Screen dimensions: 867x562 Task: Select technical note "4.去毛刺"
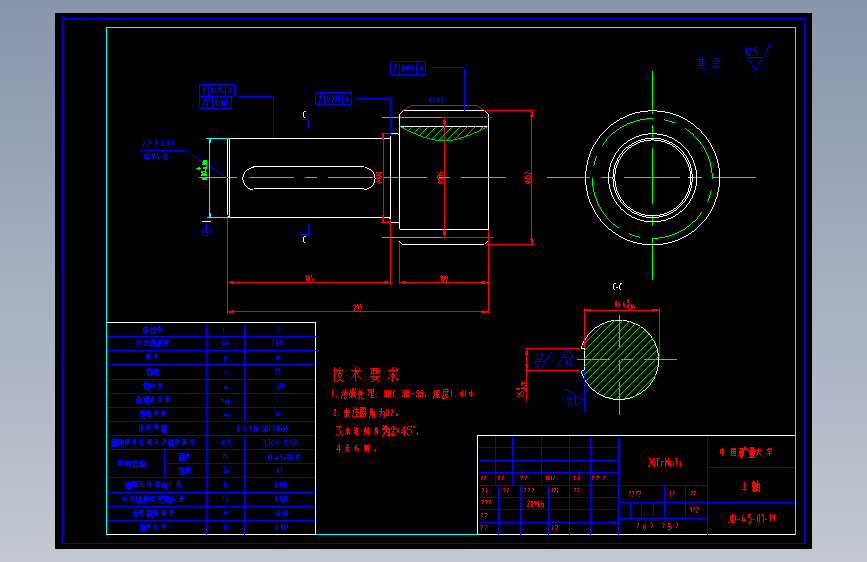tap(356, 449)
